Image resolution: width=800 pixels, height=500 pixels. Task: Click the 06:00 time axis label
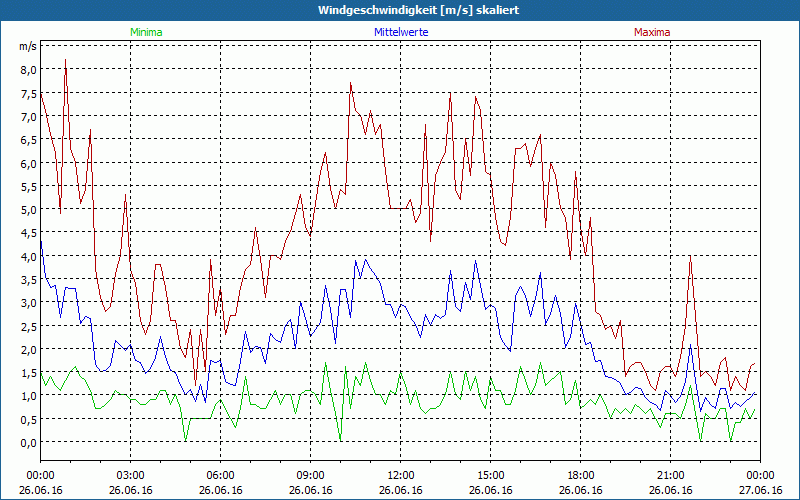pos(220,476)
